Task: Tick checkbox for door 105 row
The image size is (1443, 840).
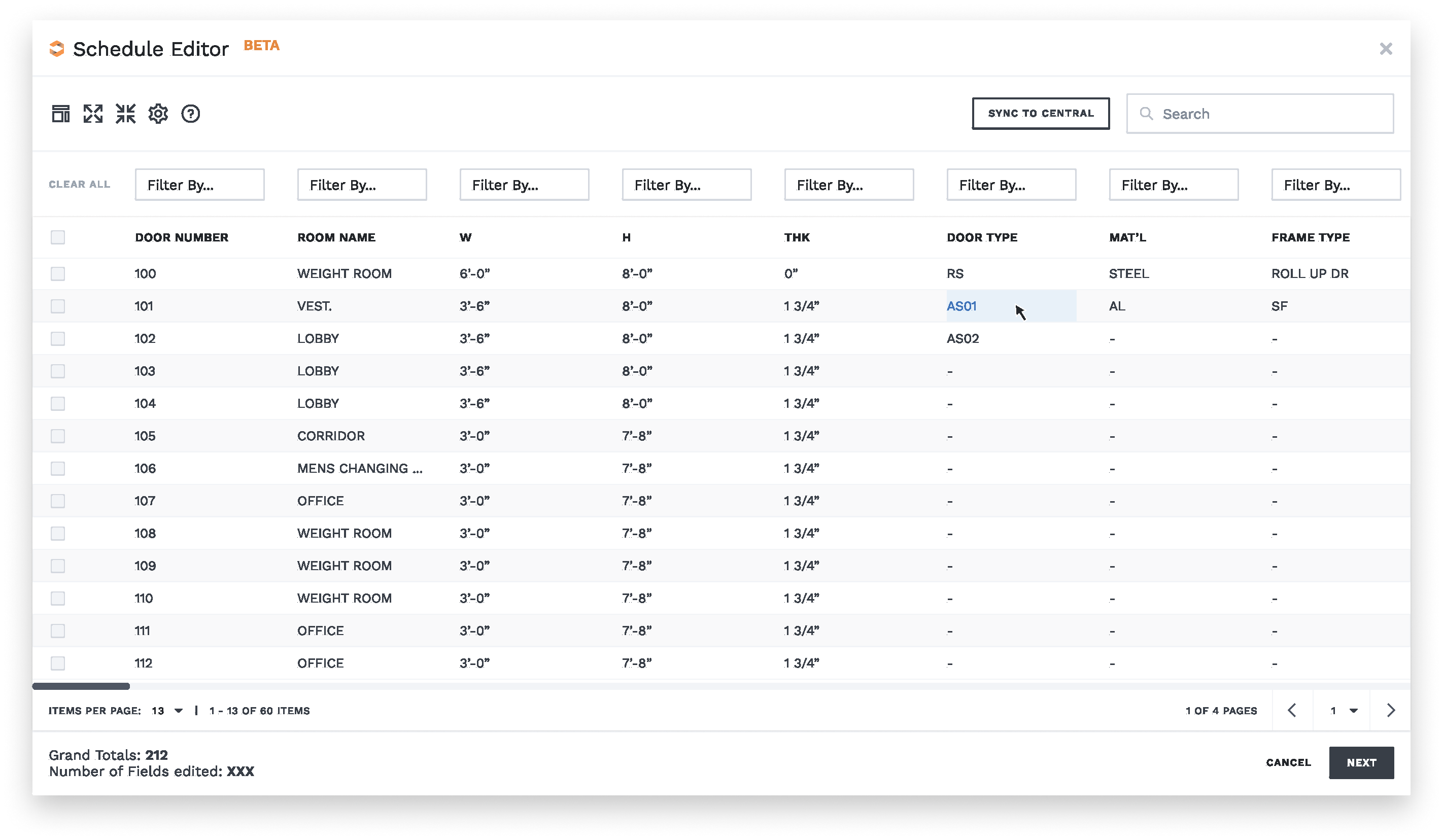Action: pos(58,436)
